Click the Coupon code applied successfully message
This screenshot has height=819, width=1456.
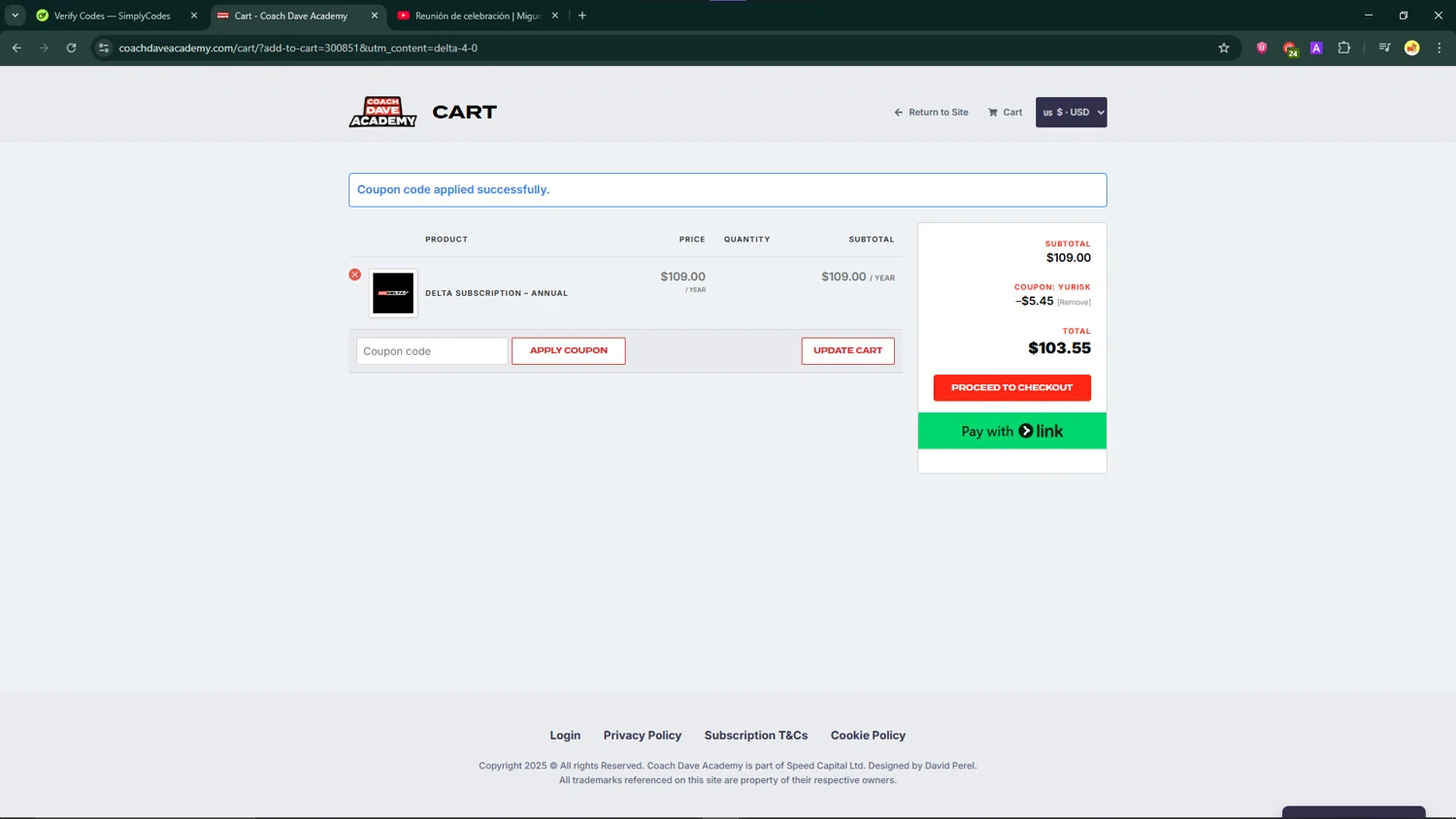[x=453, y=189]
